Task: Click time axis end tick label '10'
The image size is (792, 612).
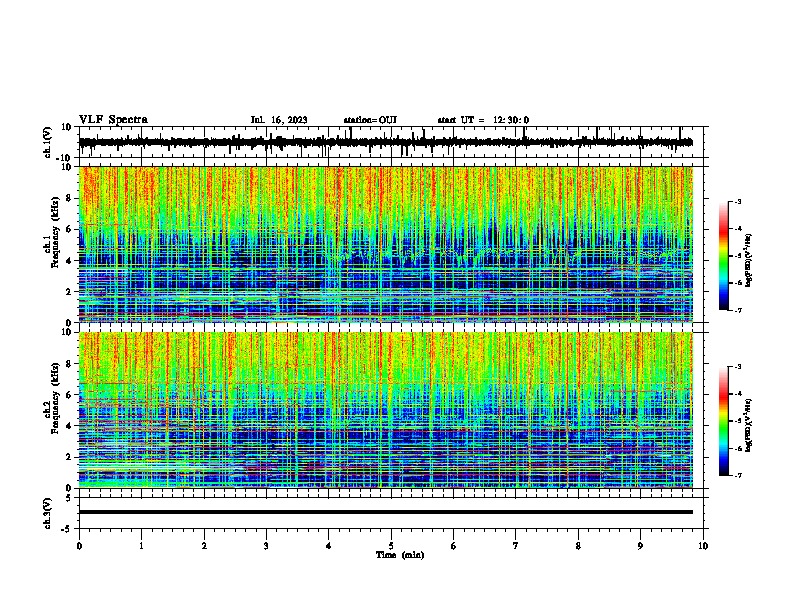Action: [703, 546]
